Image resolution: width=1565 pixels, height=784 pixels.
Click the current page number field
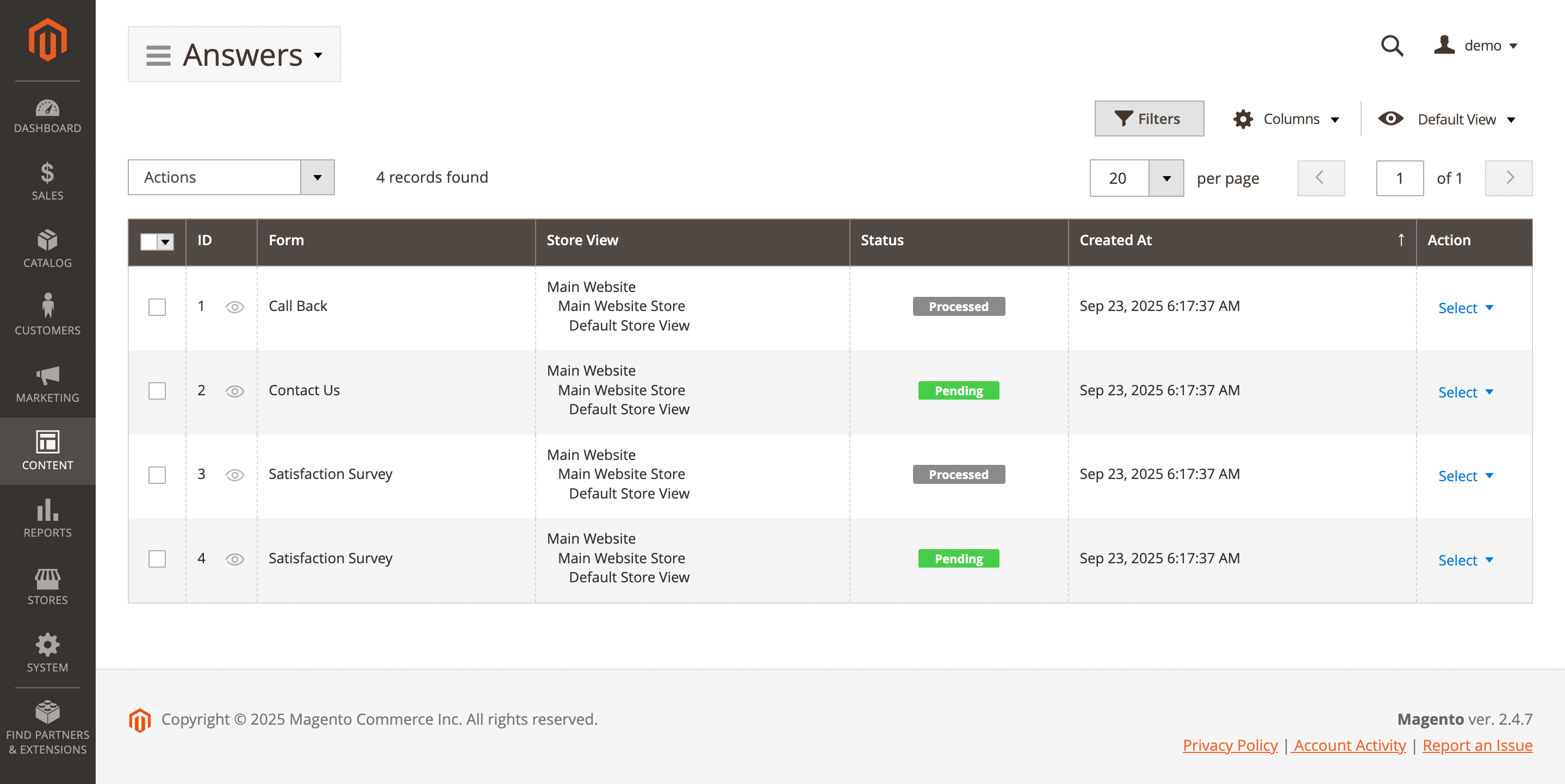pos(1399,178)
